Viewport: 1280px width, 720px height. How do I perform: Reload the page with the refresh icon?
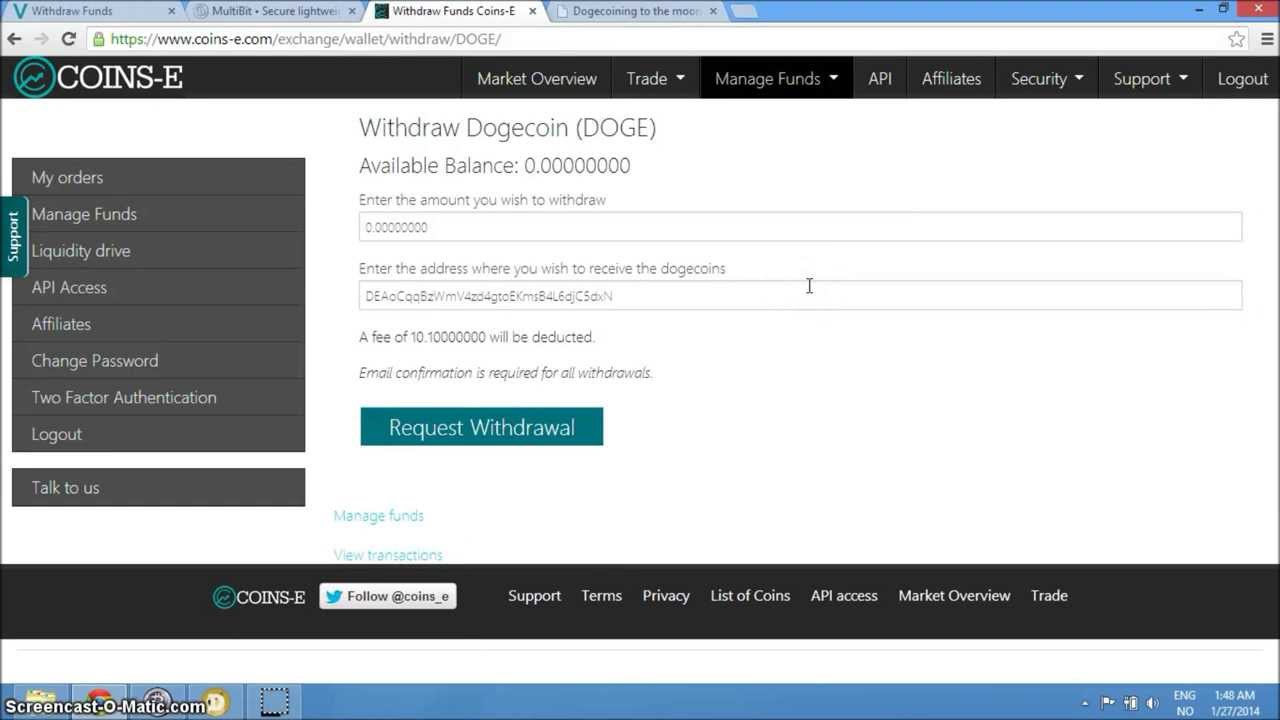tap(68, 39)
